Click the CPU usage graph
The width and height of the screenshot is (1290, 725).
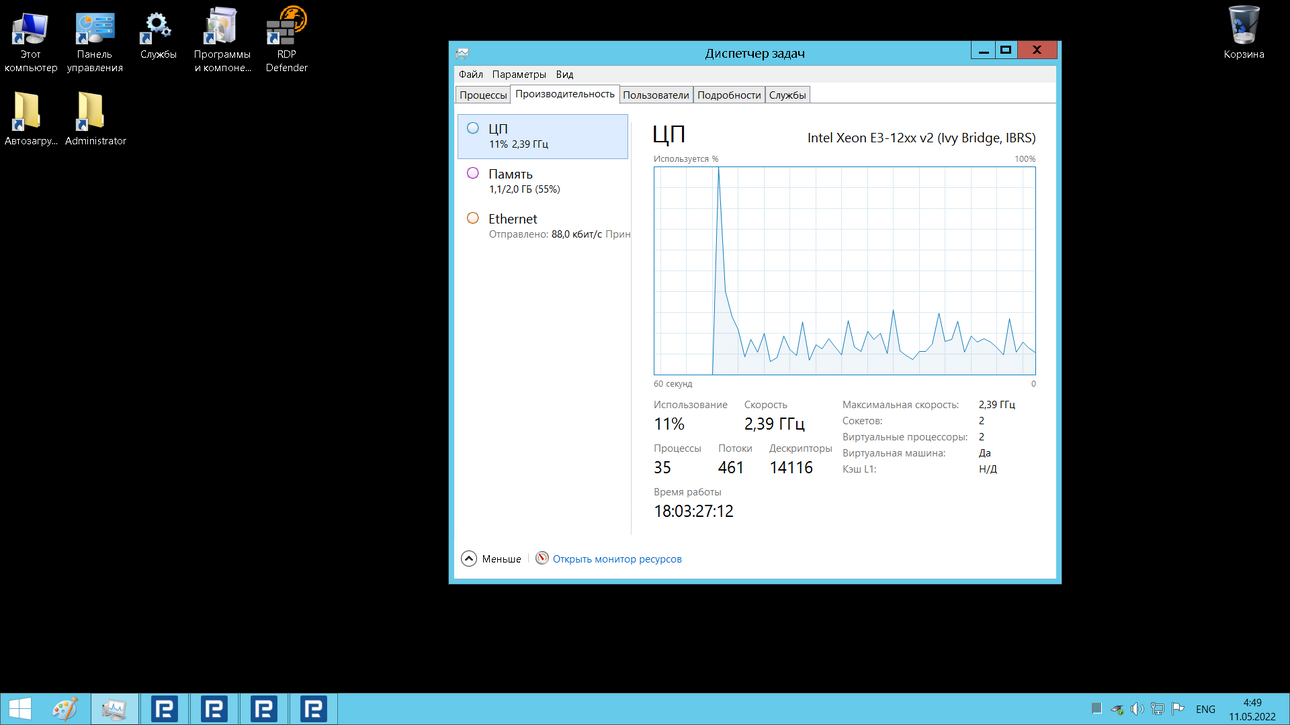click(x=845, y=271)
